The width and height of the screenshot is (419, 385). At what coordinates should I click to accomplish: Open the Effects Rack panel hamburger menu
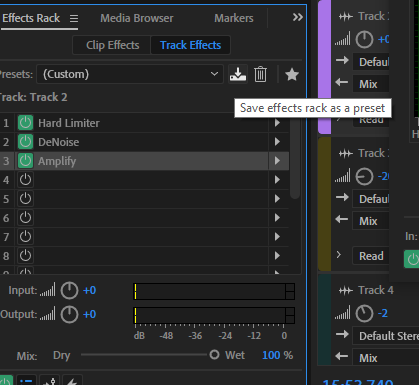[x=74, y=18]
